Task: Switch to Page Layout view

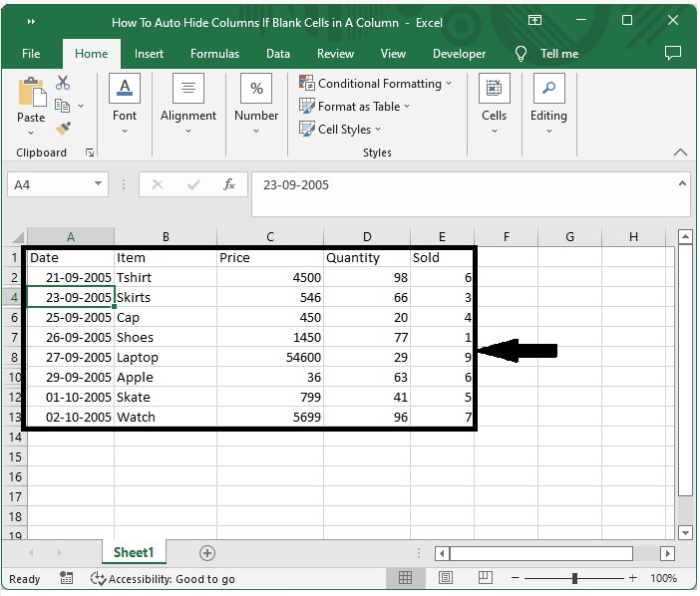Action: coord(445,578)
